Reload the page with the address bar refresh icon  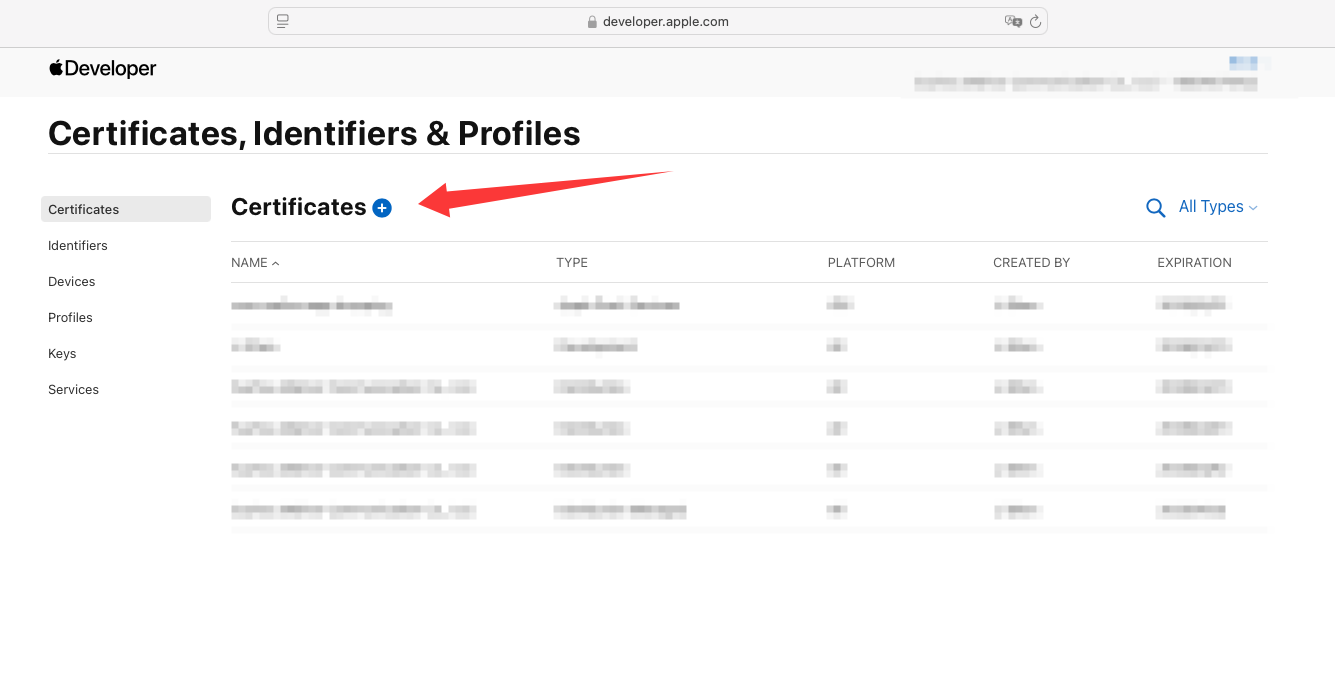tap(1035, 21)
